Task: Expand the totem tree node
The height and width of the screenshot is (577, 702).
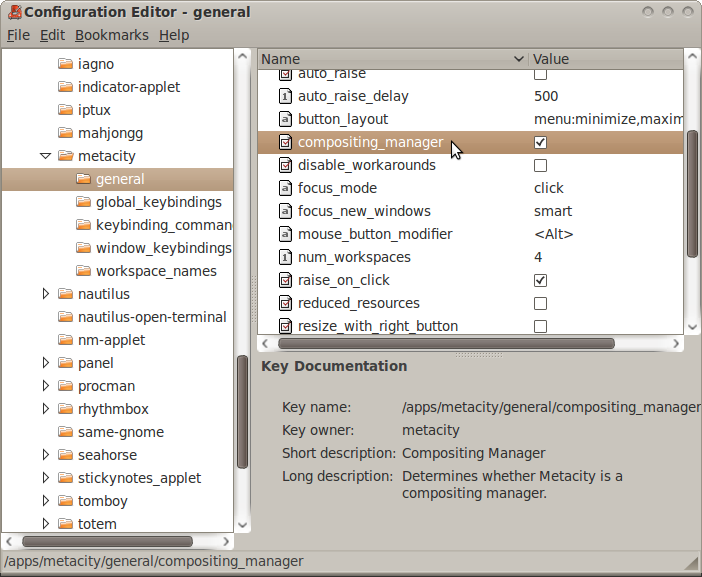Action: tap(46, 524)
